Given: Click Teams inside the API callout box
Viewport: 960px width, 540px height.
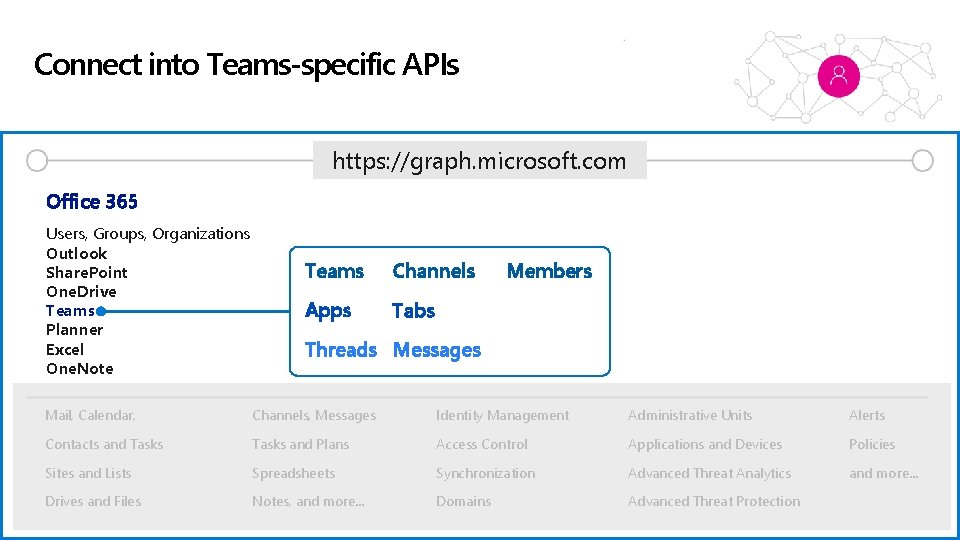Looking at the screenshot, I should pyautogui.click(x=334, y=271).
